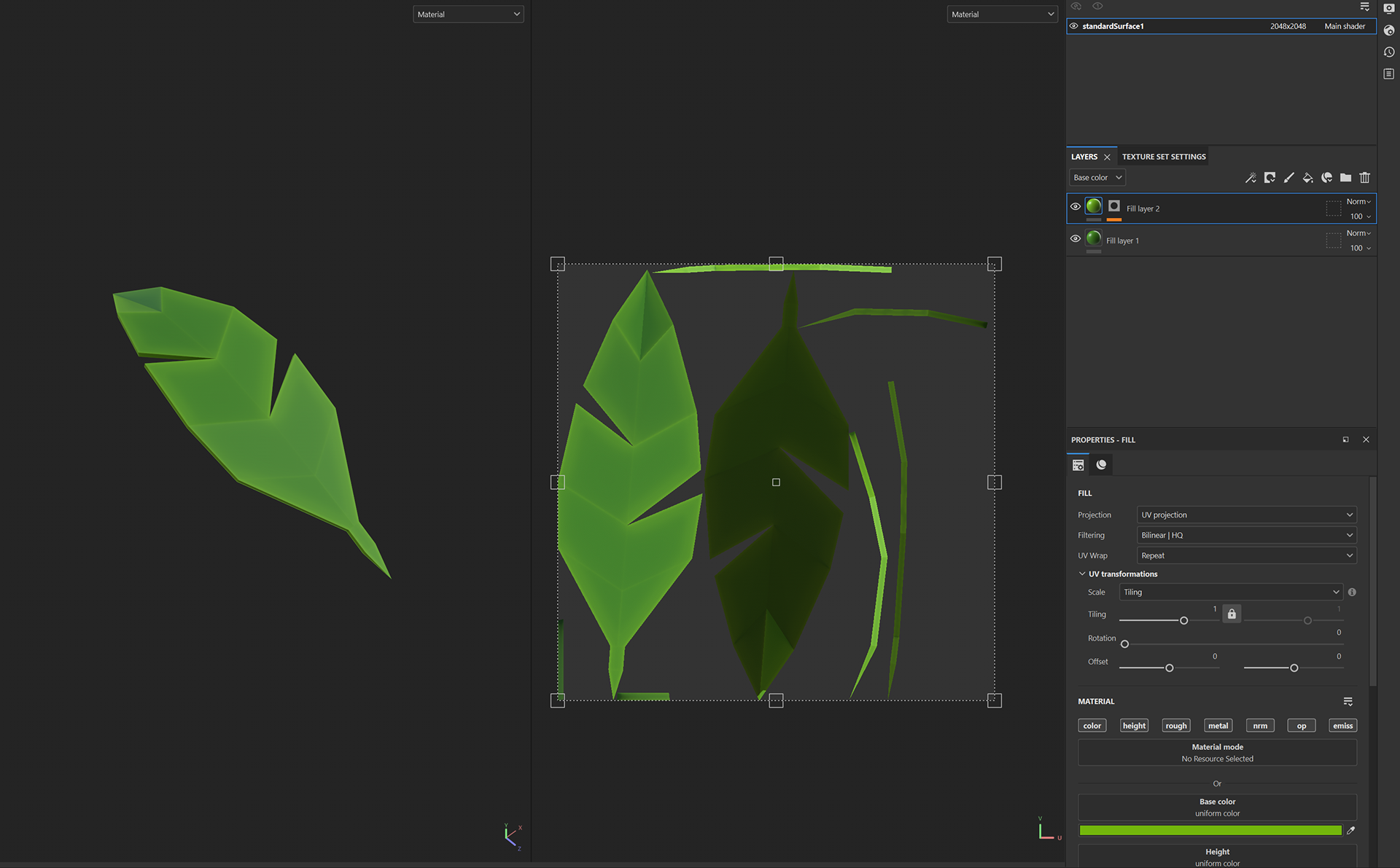
Task: Collapse the UV transformations section
Action: pos(1082,574)
